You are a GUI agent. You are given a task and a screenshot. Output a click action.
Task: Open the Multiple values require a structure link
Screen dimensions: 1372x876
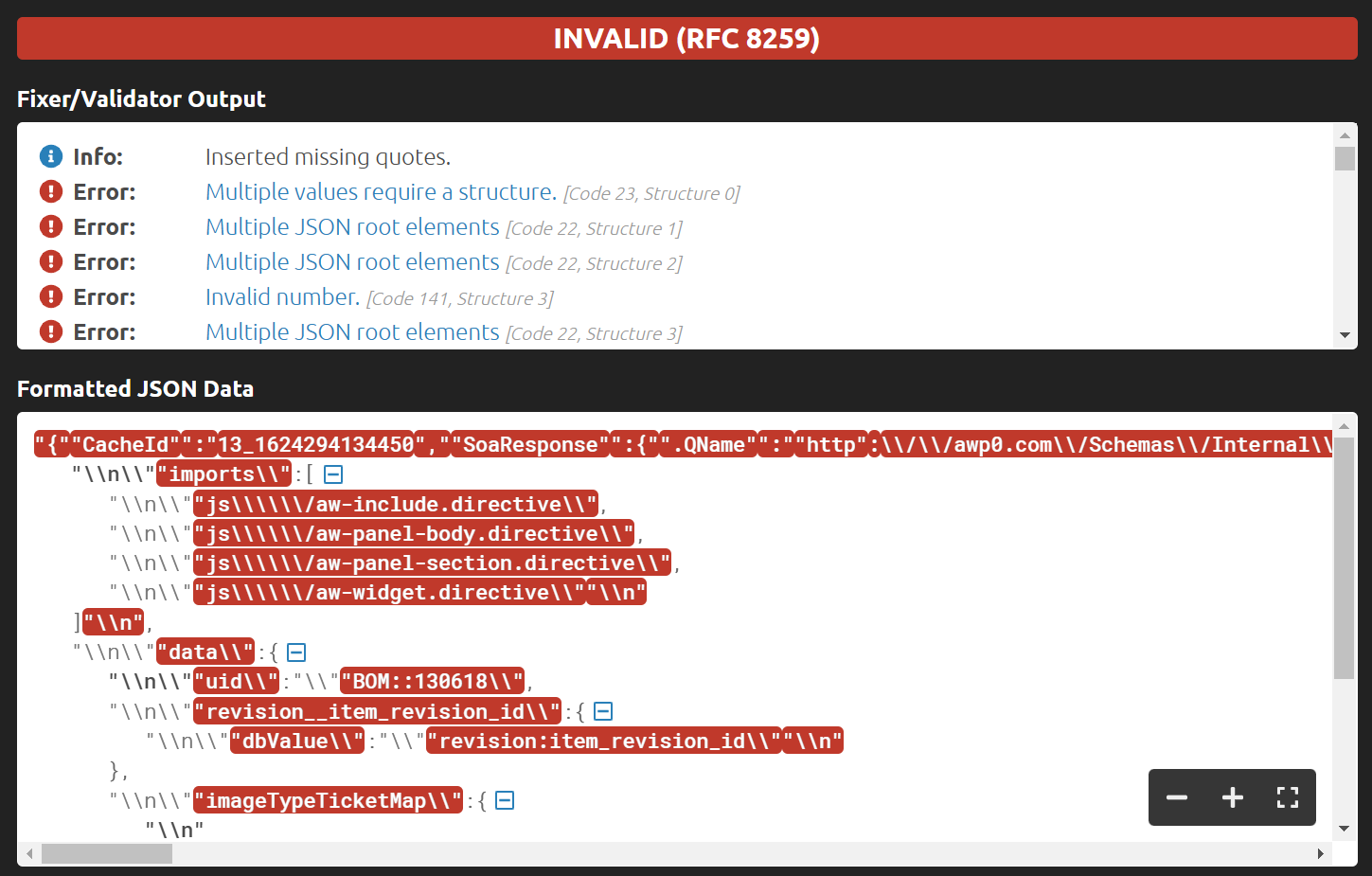[x=380, y=191]
